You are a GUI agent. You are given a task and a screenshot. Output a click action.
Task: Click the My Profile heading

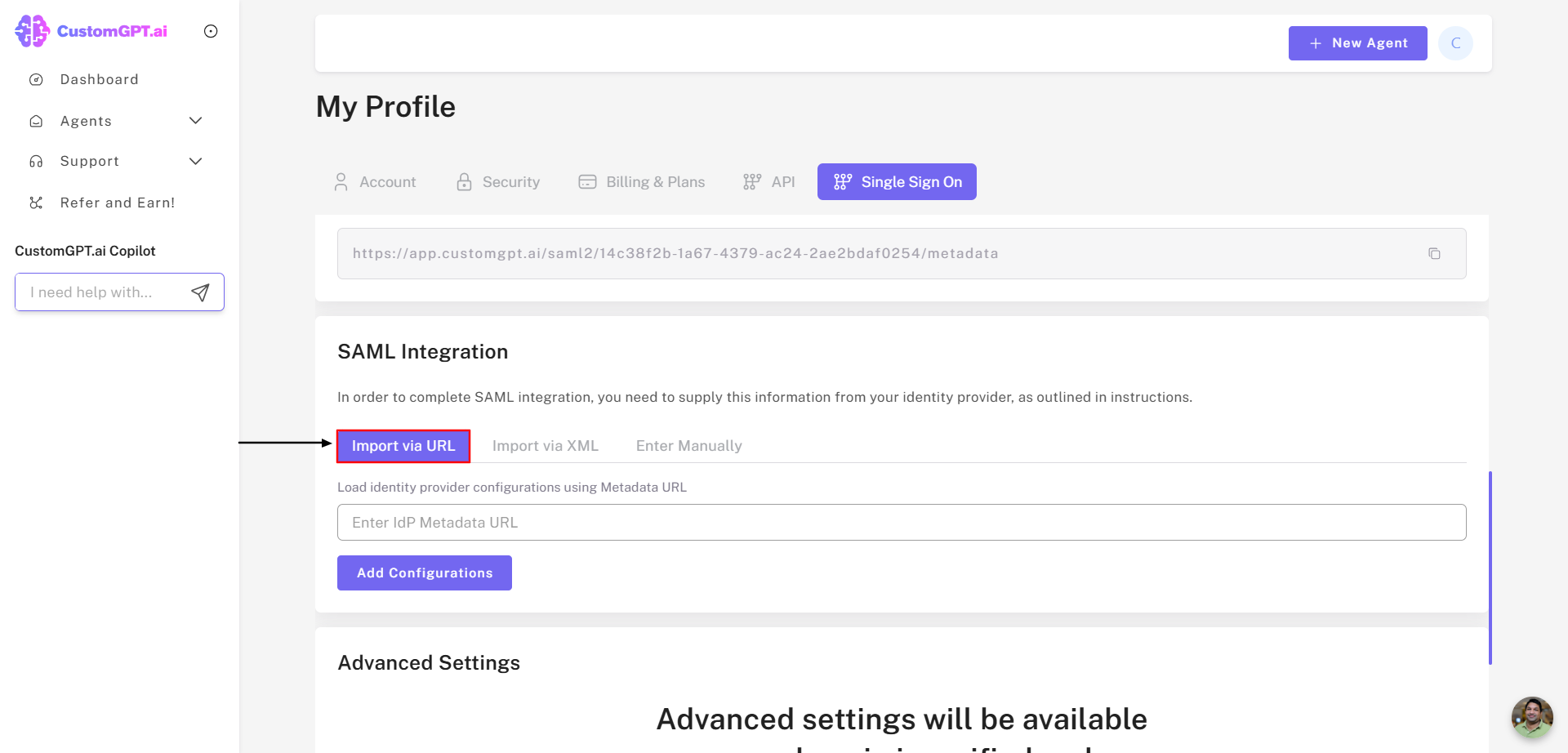pos(385,107)
